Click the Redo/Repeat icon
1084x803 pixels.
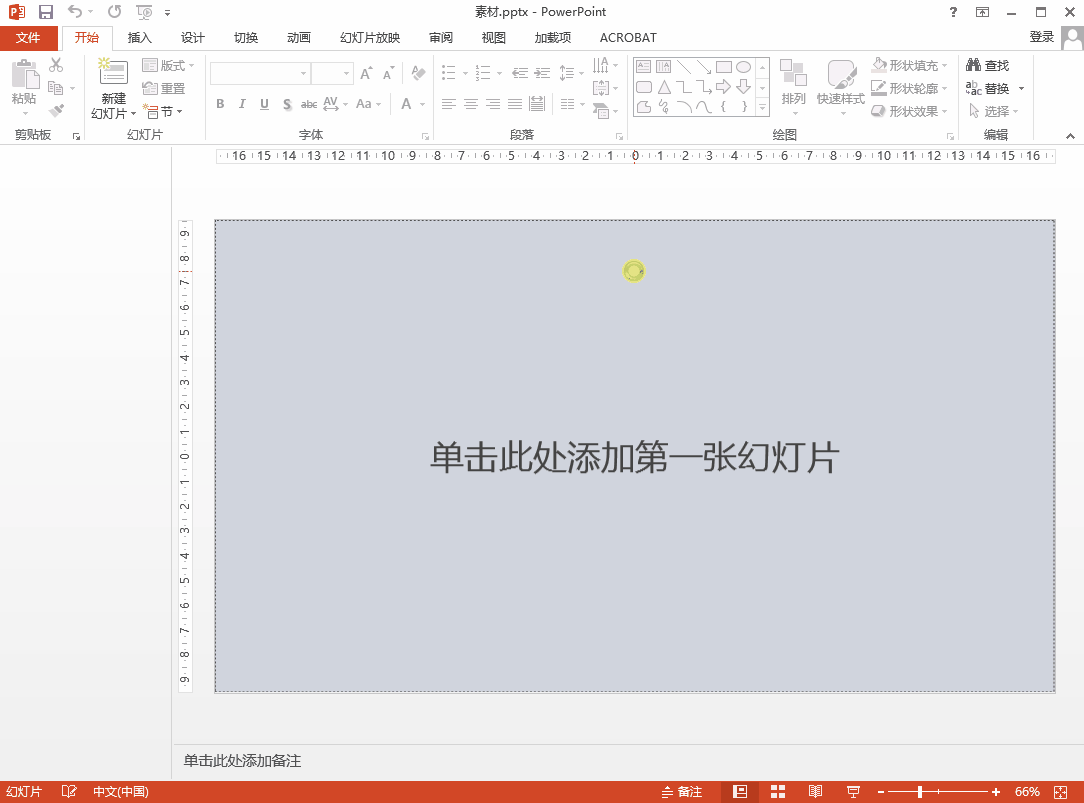point(115,12)
